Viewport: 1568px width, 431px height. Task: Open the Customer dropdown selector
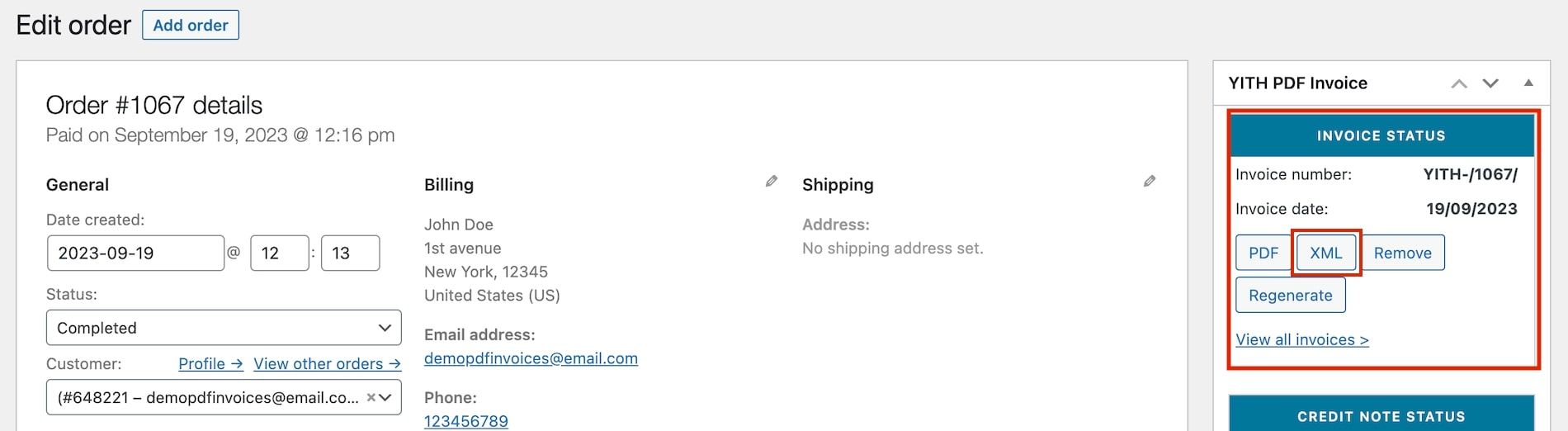click(x=224, y=397)
